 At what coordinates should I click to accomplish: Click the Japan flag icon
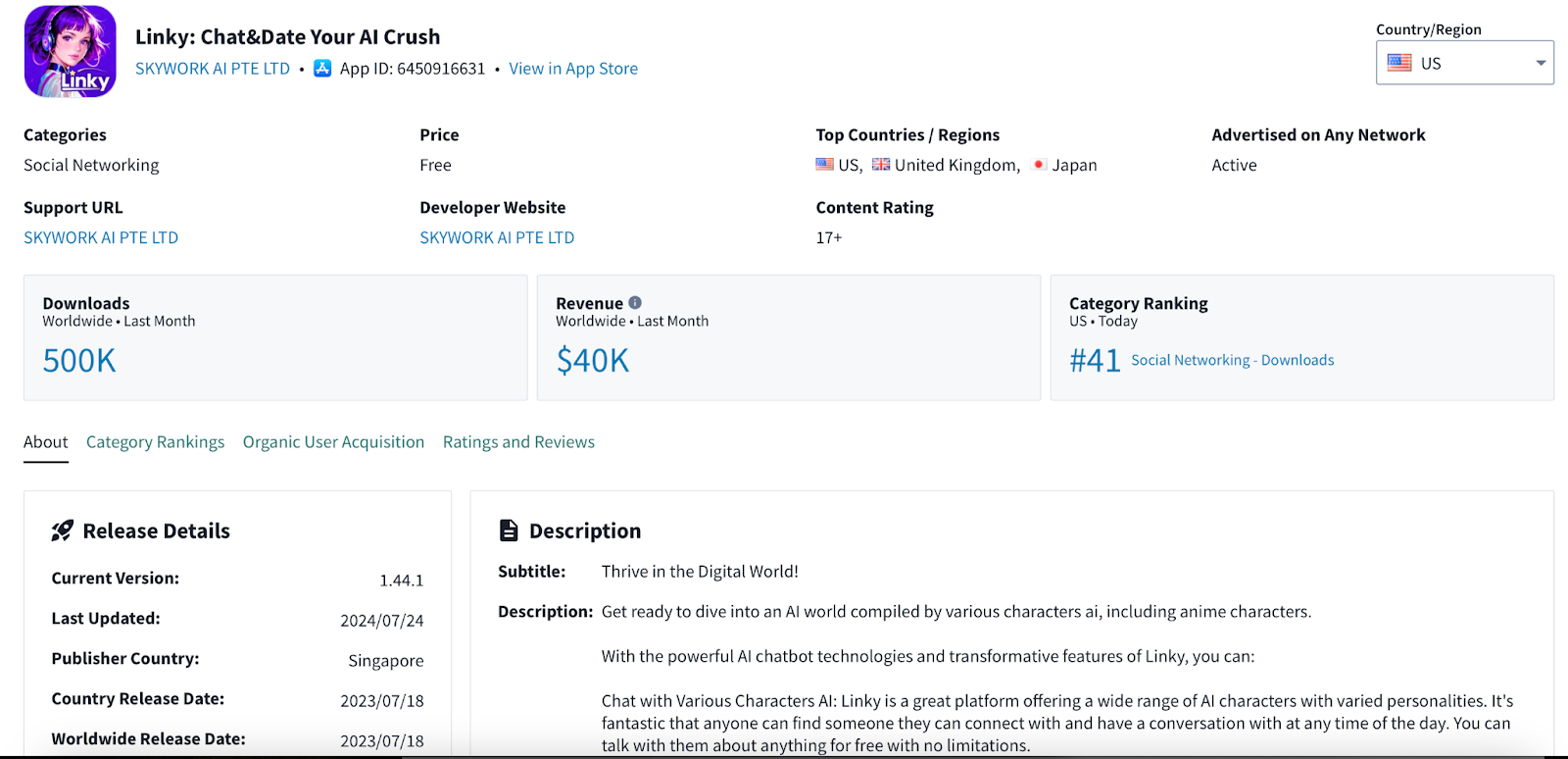(x=1039, y=165)
